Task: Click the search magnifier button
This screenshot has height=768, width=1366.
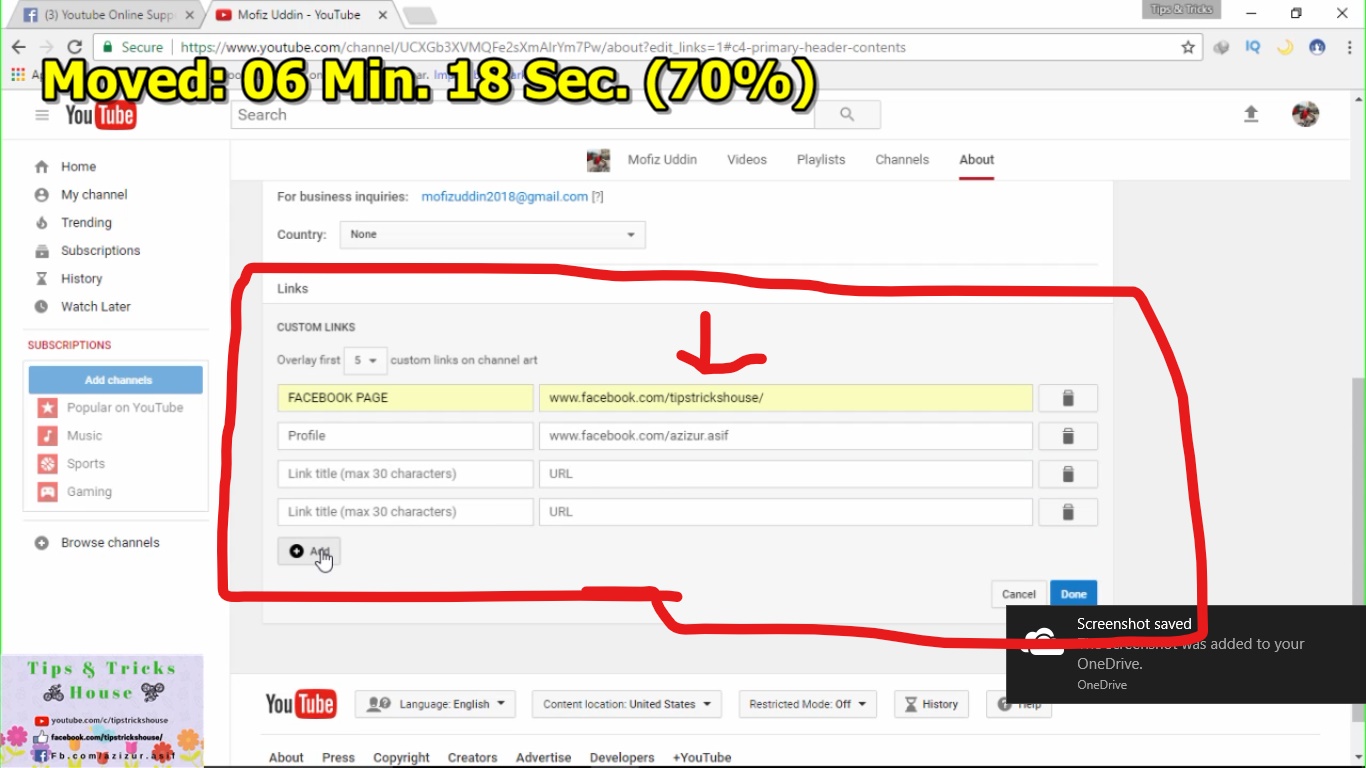Action: (x=847, y=115)
